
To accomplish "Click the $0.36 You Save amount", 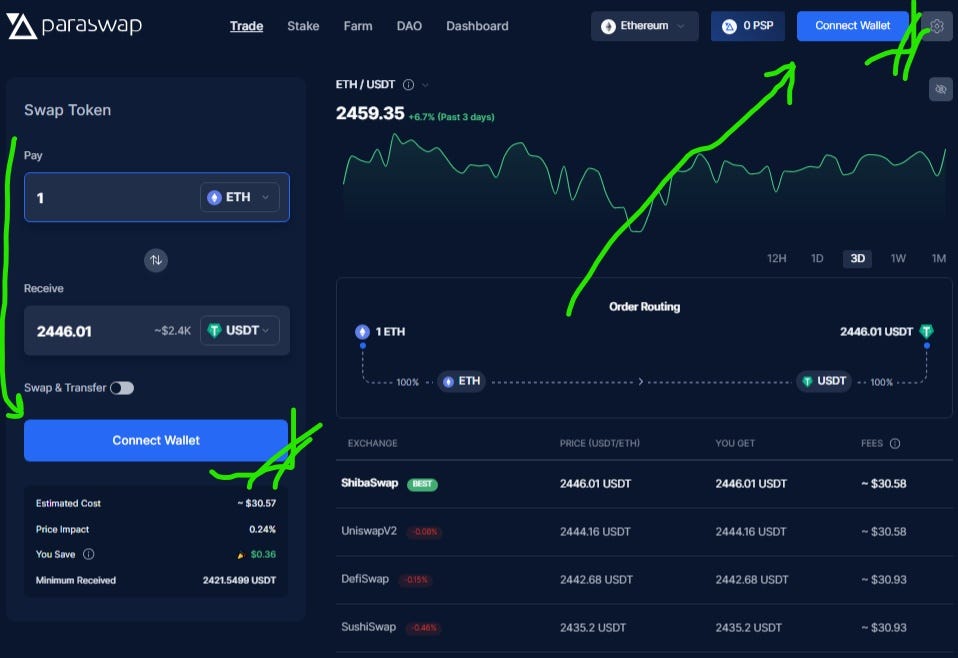I will point(263,554).
